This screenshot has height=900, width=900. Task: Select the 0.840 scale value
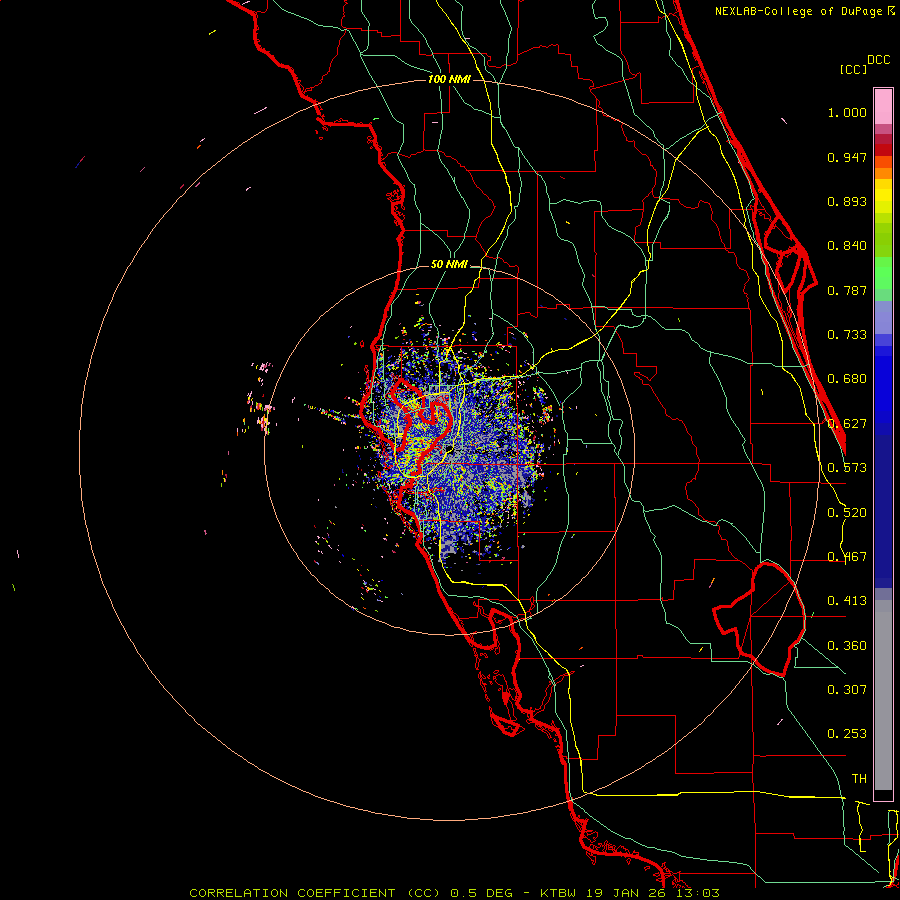(847, 246)
